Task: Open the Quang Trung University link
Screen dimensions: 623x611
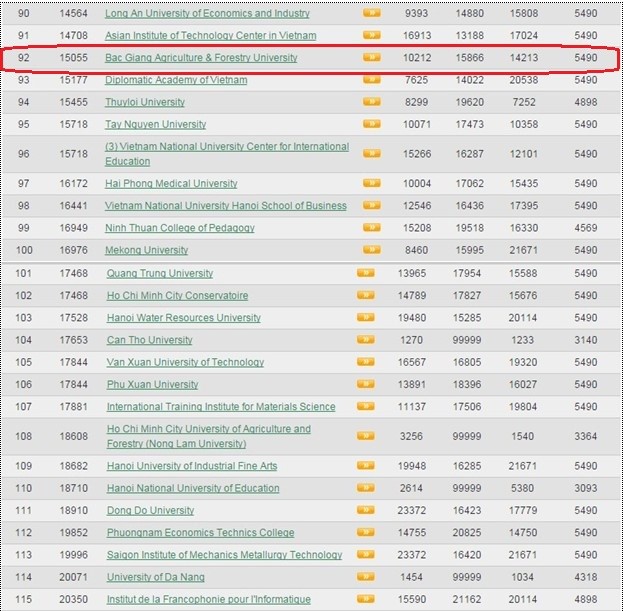Action: (x=160, y=274)
